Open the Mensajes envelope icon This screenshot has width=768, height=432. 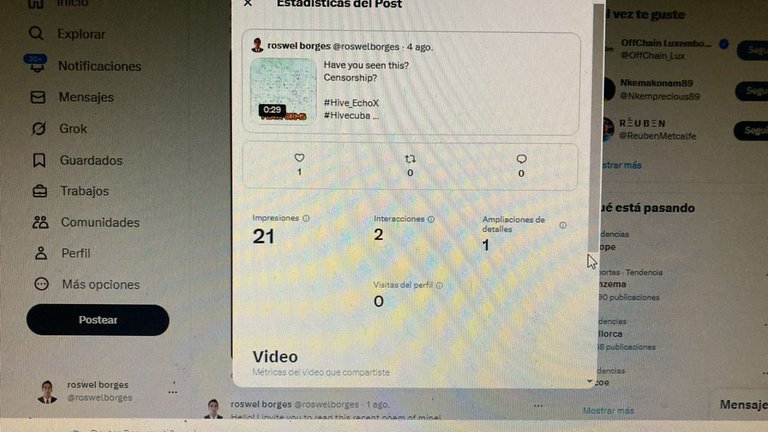coord(38,97)
